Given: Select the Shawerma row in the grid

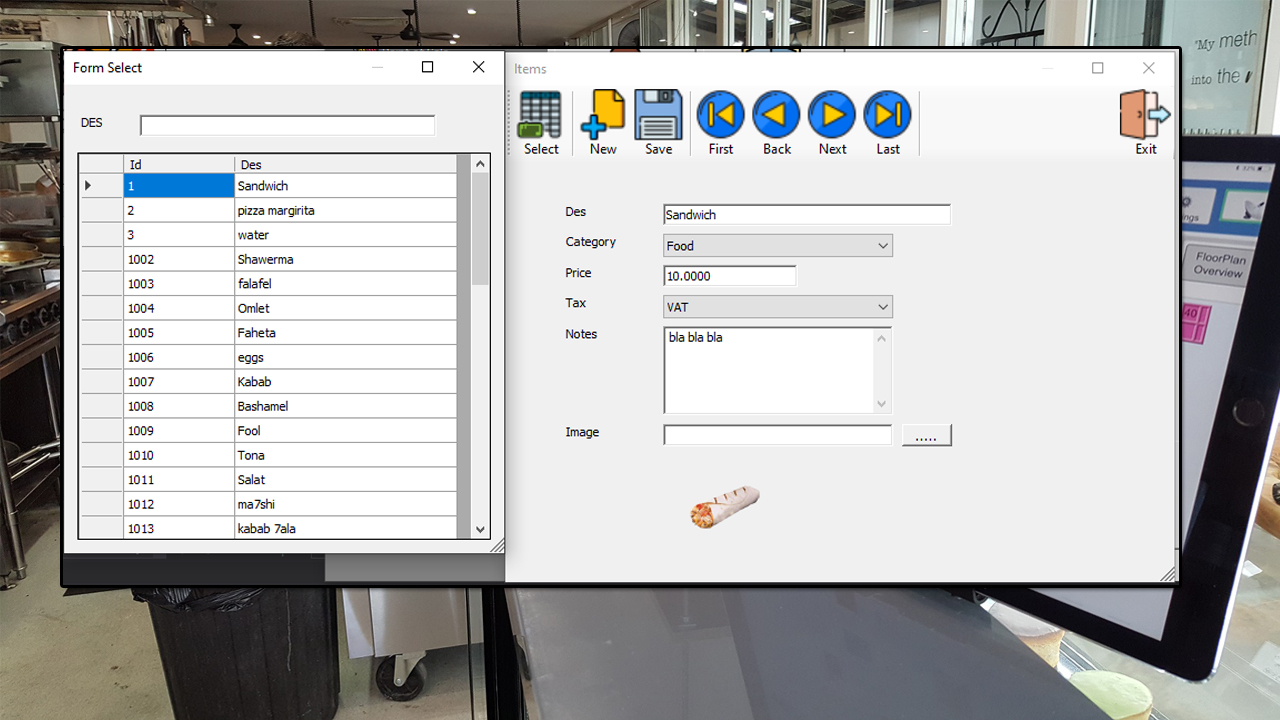Looking at the screenshot, I should pos(300,259).
